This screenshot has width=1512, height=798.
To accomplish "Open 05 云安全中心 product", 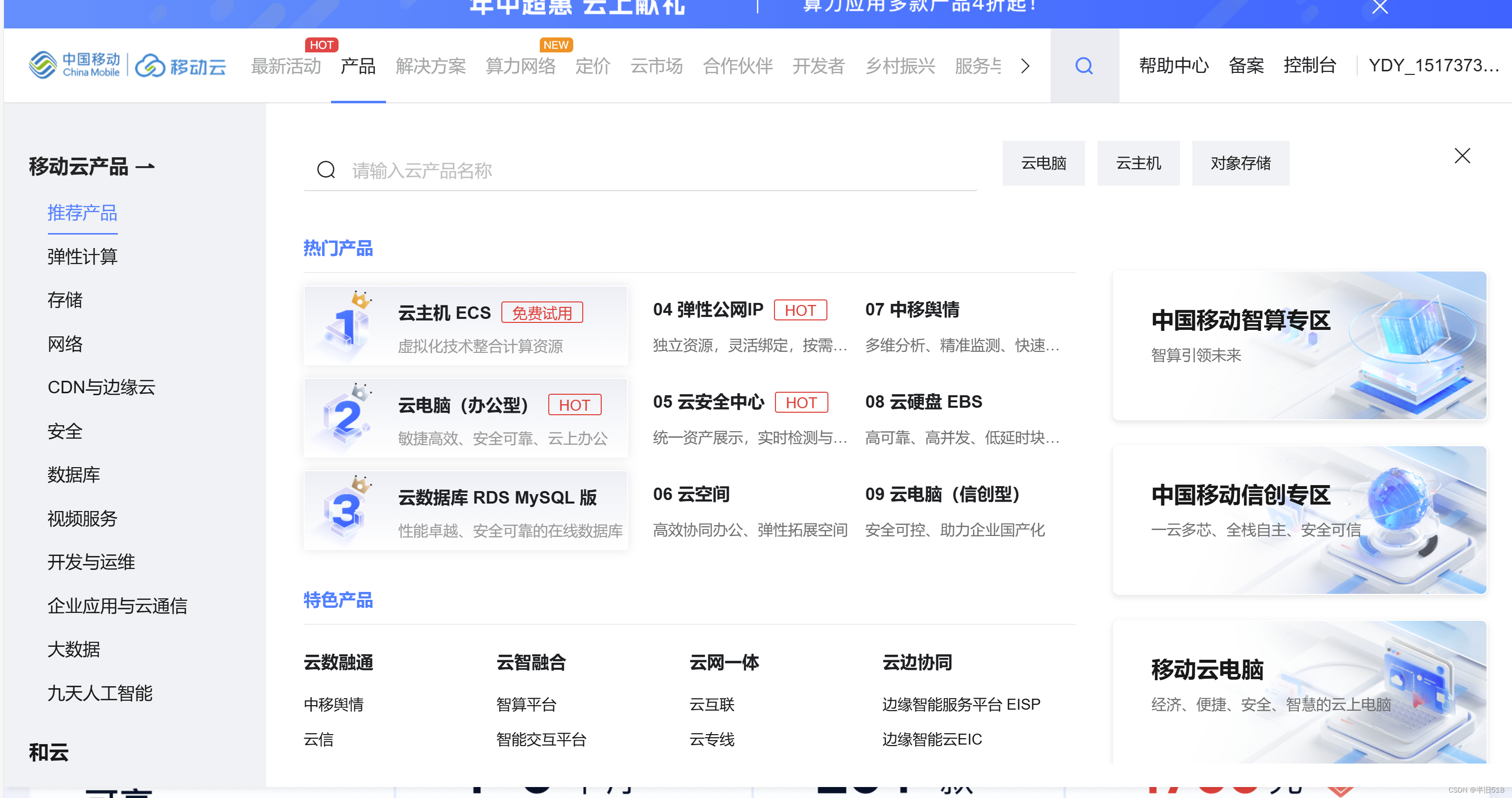I will pyautogui.click(x=709, y=402).
